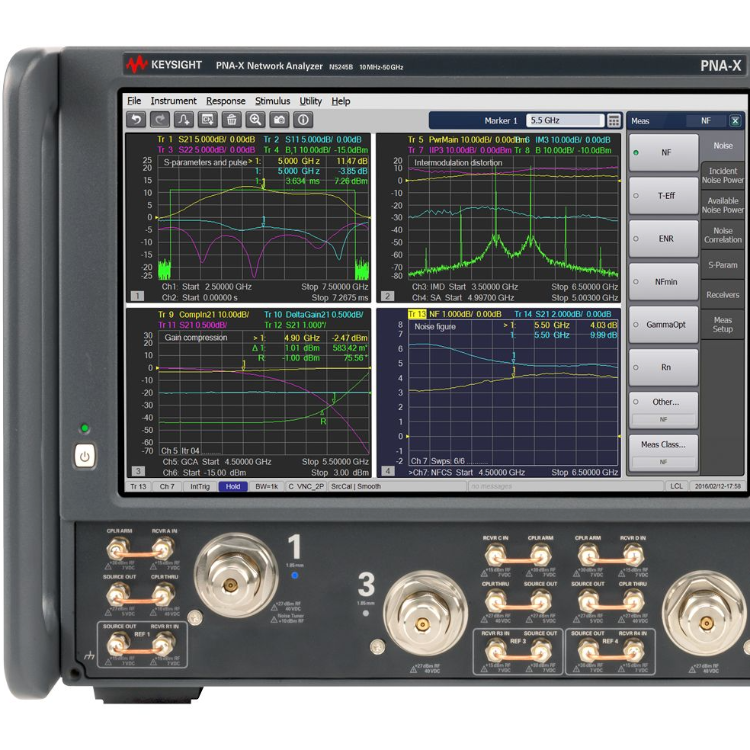This screenshot has height=750, width=750.
Task: Click the info circle toolbar icon
Action: pos(303,120)
